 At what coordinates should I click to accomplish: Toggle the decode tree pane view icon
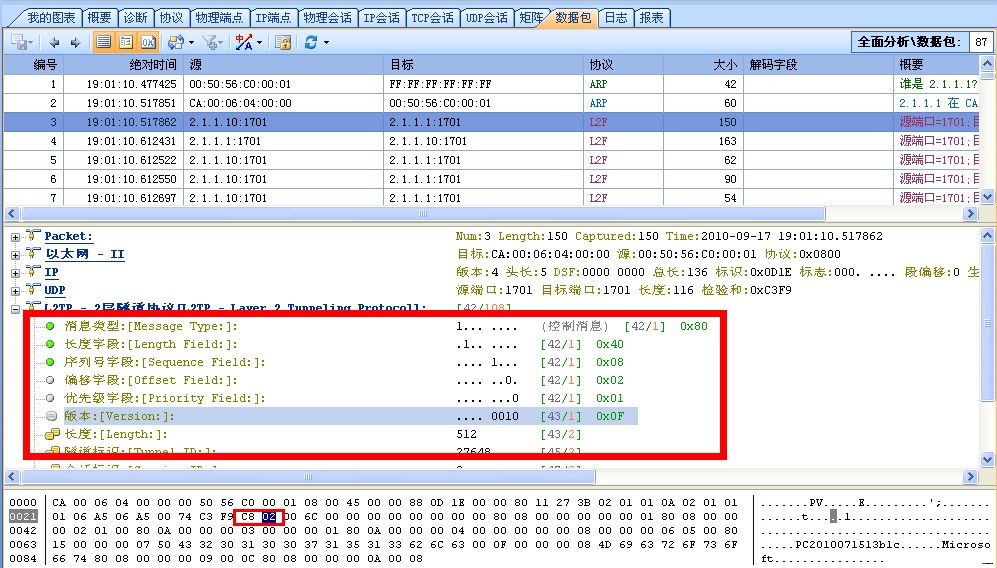click(126, 42)
